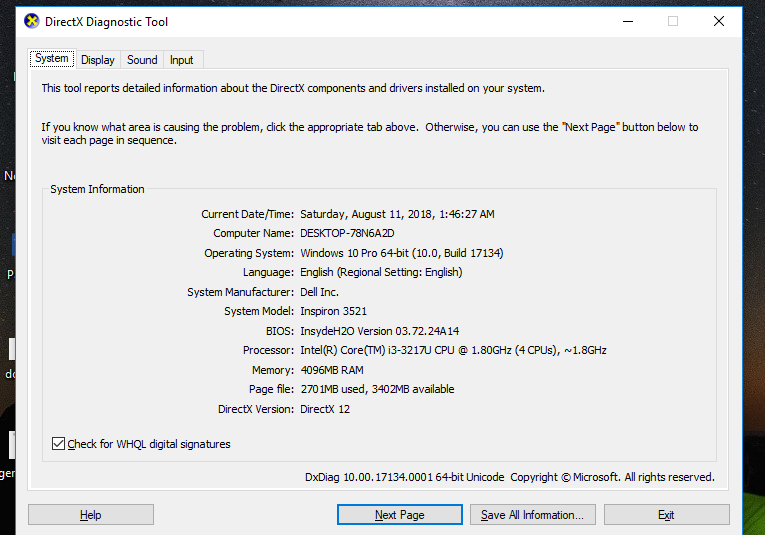Switch to the Input tab
Viewport: 765px width, 535px height.
[181, 60]
